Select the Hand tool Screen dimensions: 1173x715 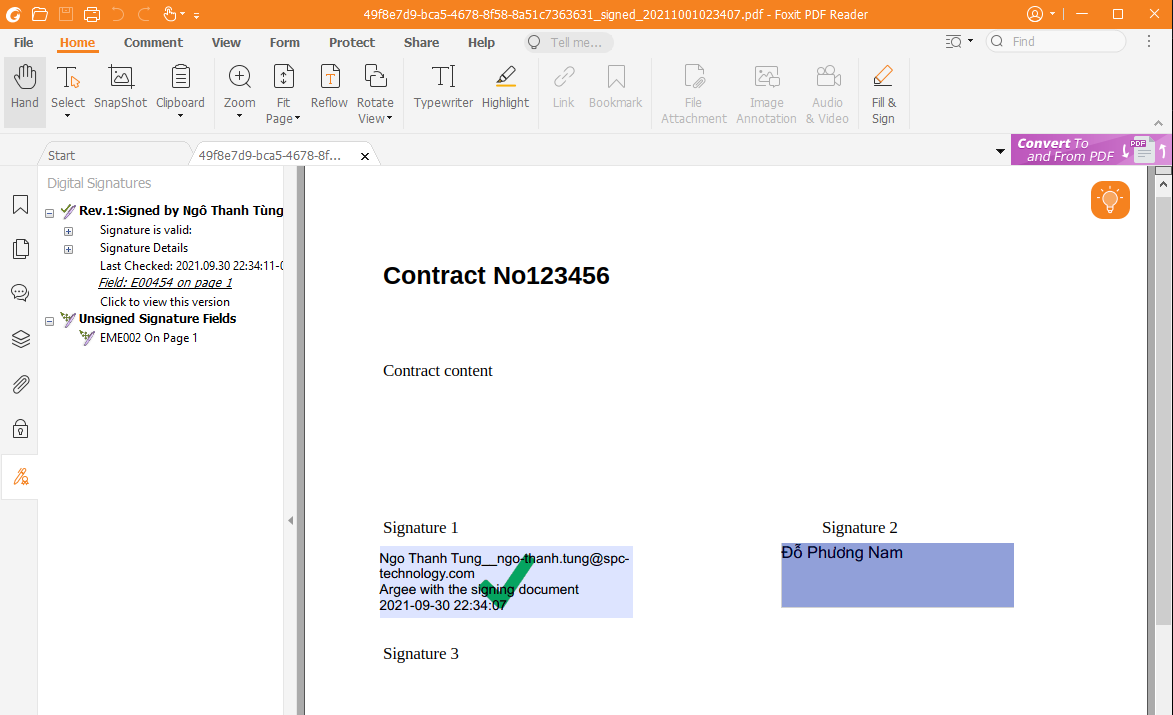(x=25, y=88)
